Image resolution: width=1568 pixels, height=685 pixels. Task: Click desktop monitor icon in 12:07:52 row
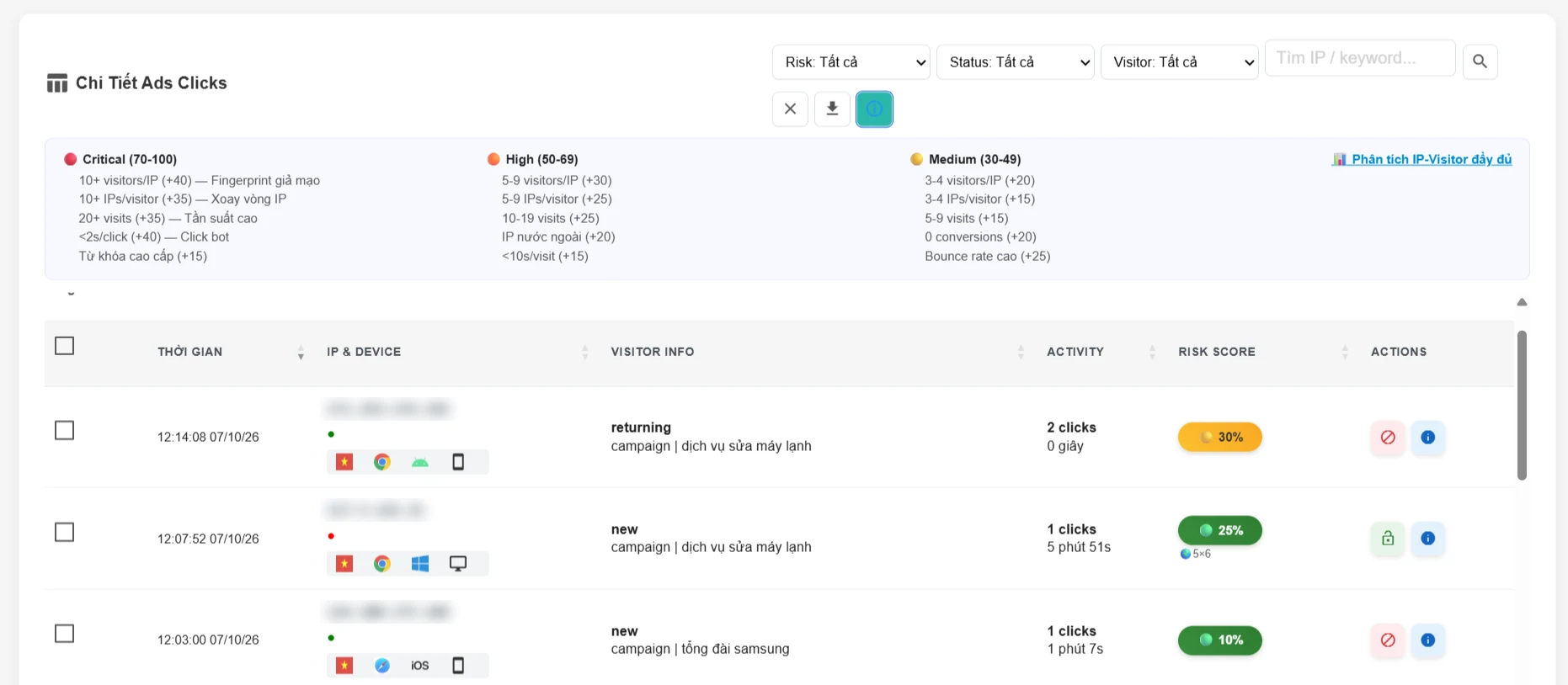click(458, 564)
